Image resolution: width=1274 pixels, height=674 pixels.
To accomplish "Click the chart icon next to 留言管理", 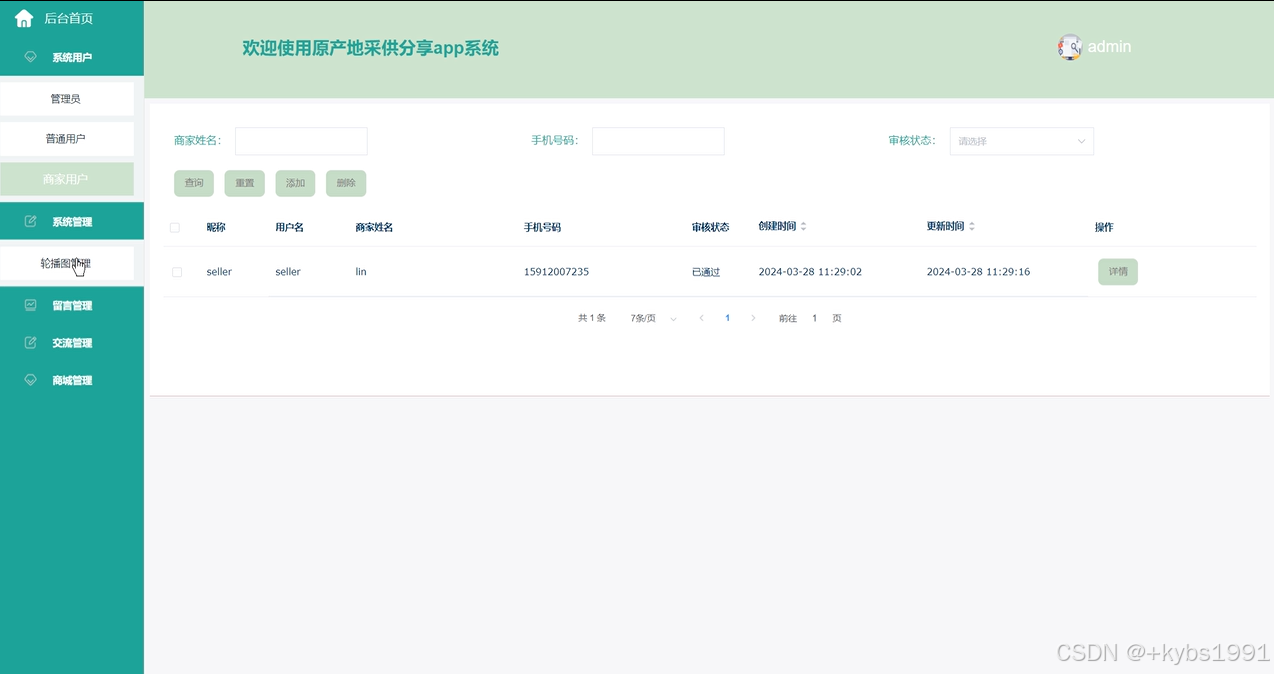I will click(30, 305).
